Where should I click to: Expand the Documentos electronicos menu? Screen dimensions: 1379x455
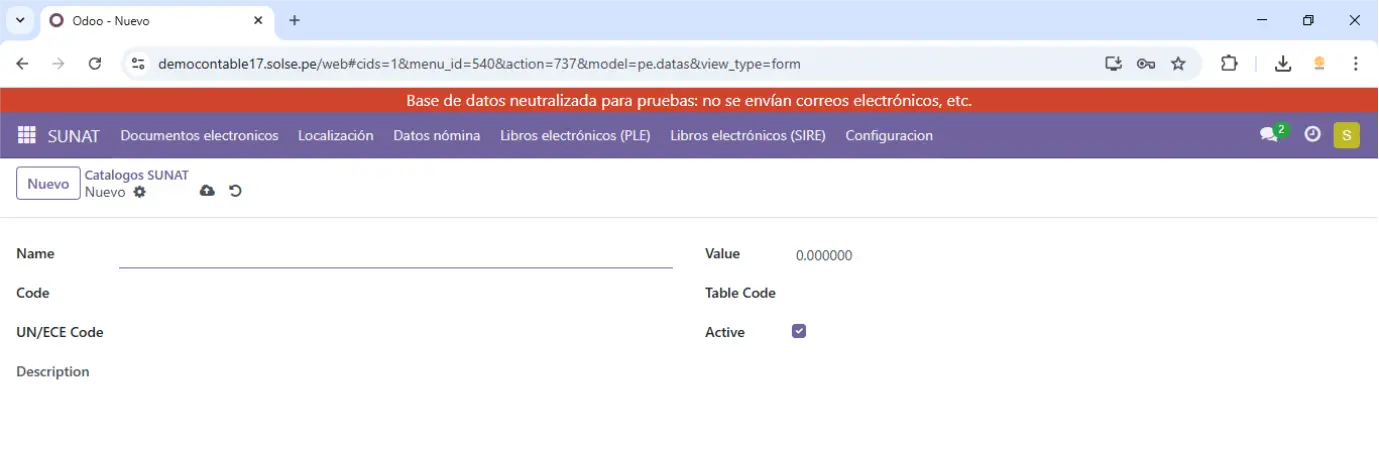(x=199, y=135)
